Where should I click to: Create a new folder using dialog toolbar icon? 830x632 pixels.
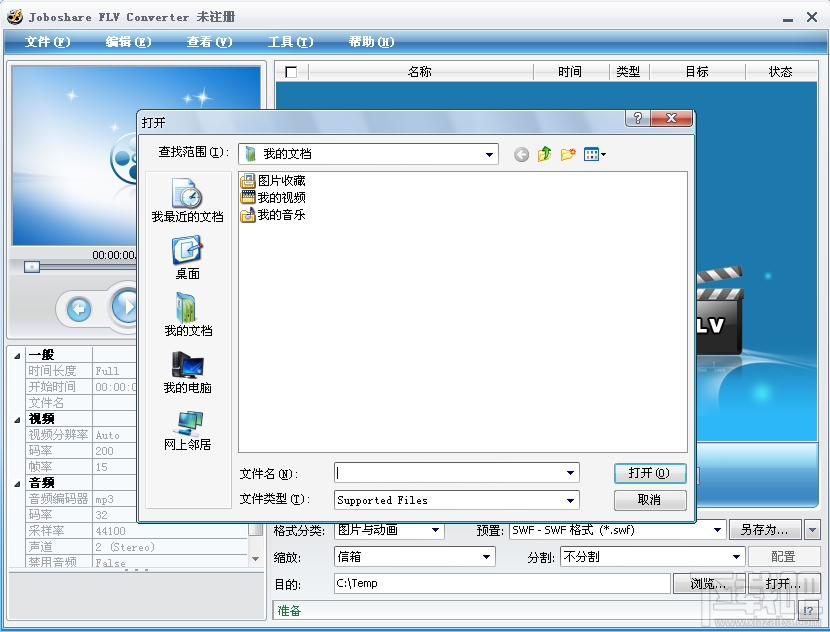(x=568, y=154)
